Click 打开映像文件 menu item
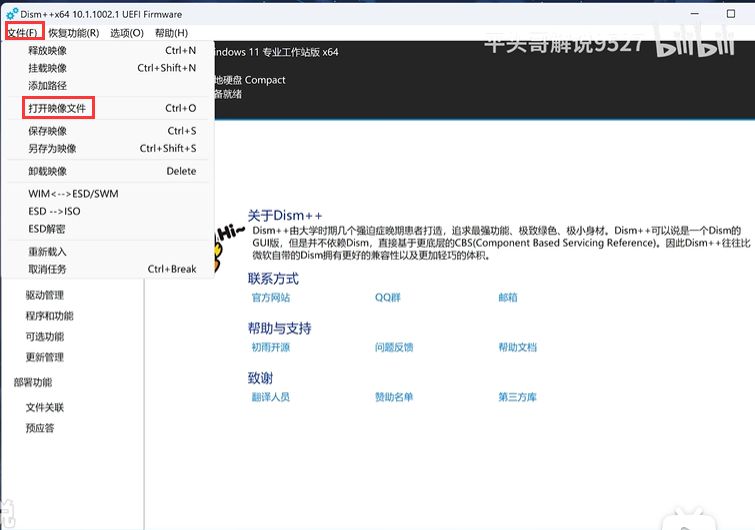Image resolution: width=755 pixels, height=530 pixels. tap(58, 108)
